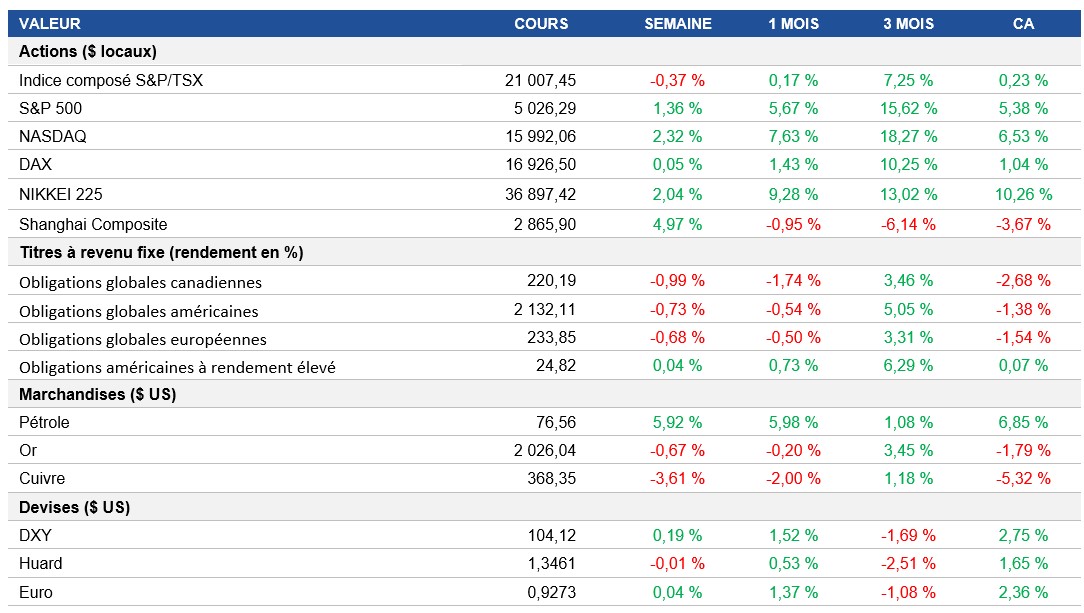Click the Obligations globales canadiennes label

point(140,283)
